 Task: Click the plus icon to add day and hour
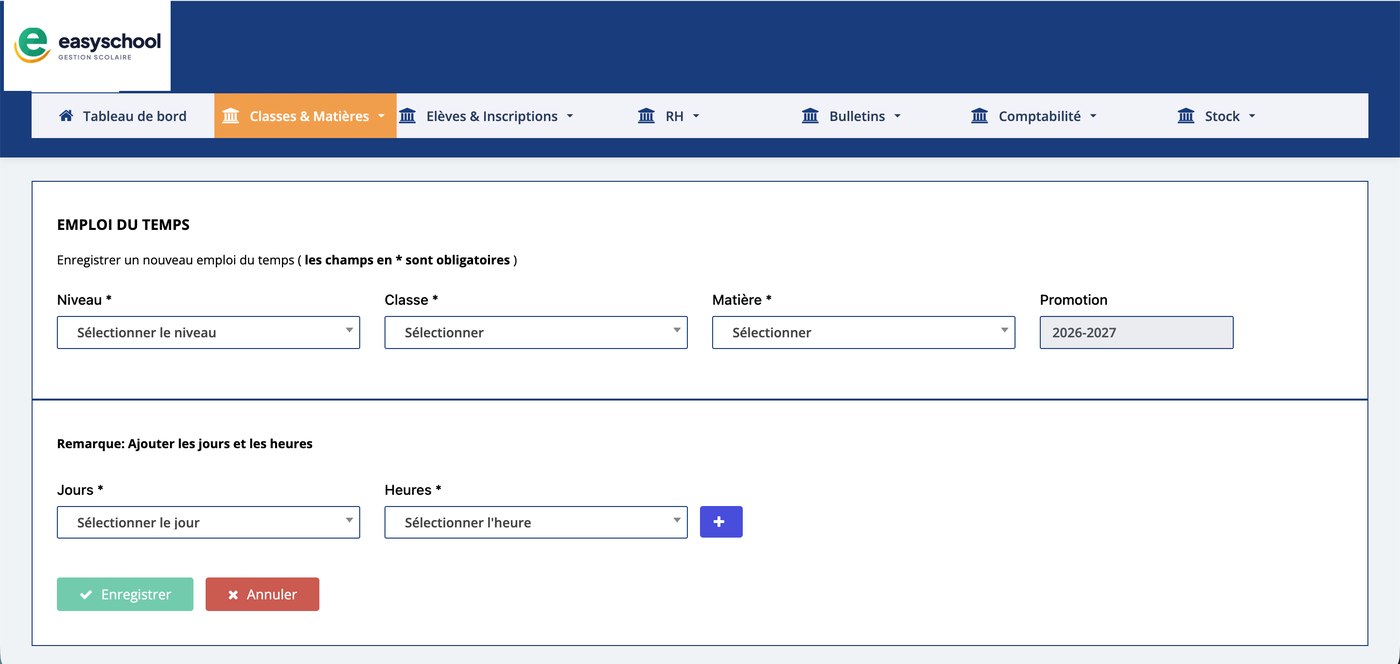720,522
